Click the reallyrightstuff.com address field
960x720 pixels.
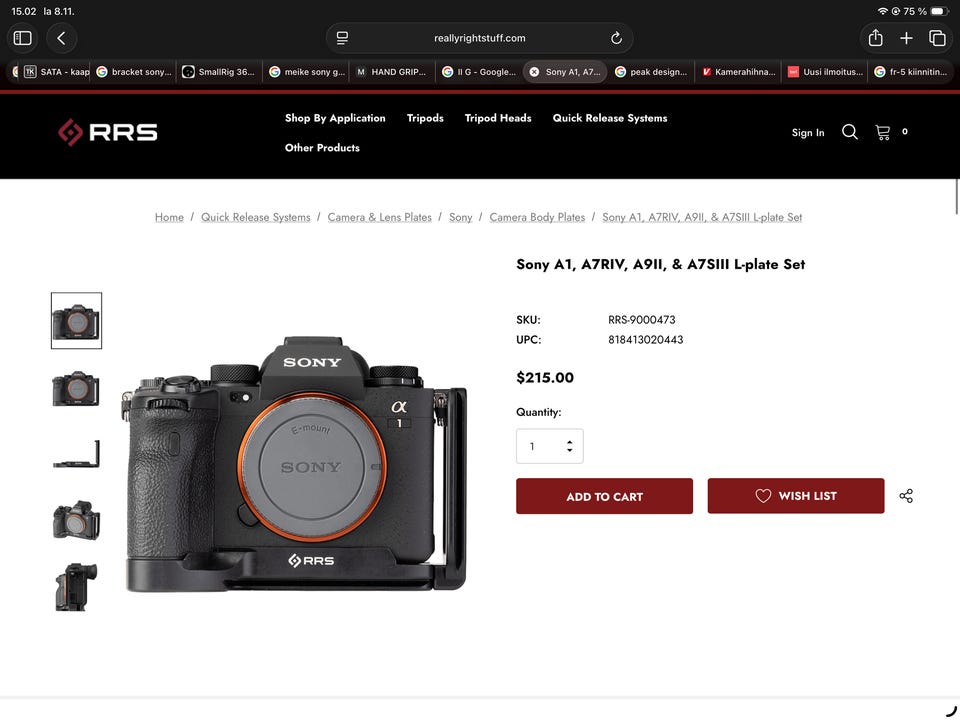point(479,38)
